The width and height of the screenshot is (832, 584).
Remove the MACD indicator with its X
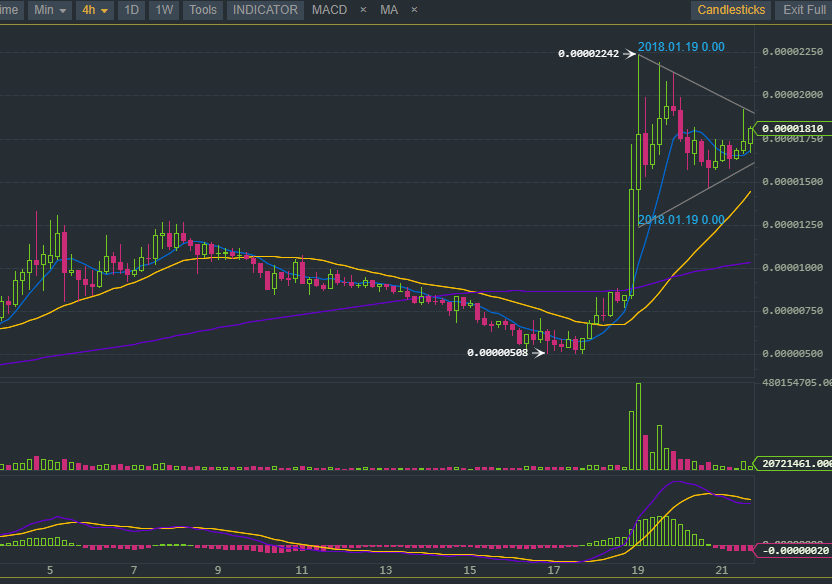tap(363, 10)
